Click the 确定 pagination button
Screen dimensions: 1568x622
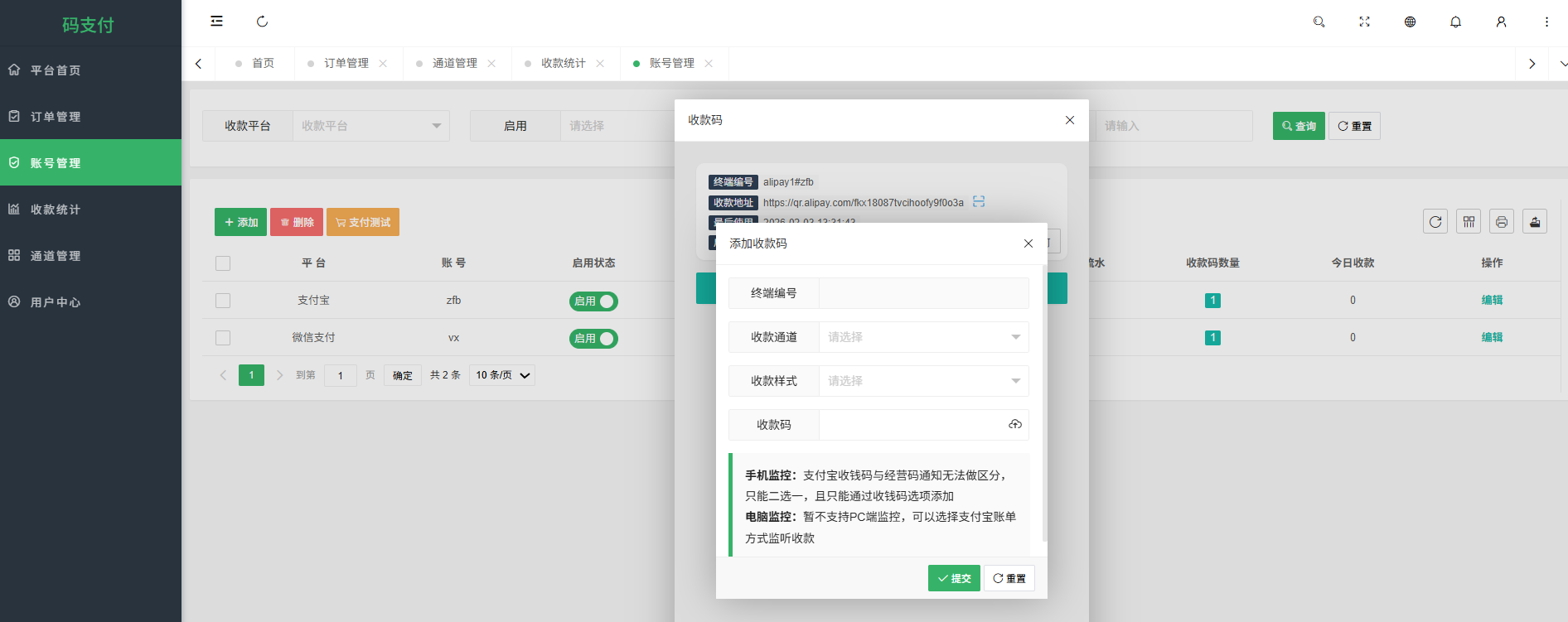403,375
